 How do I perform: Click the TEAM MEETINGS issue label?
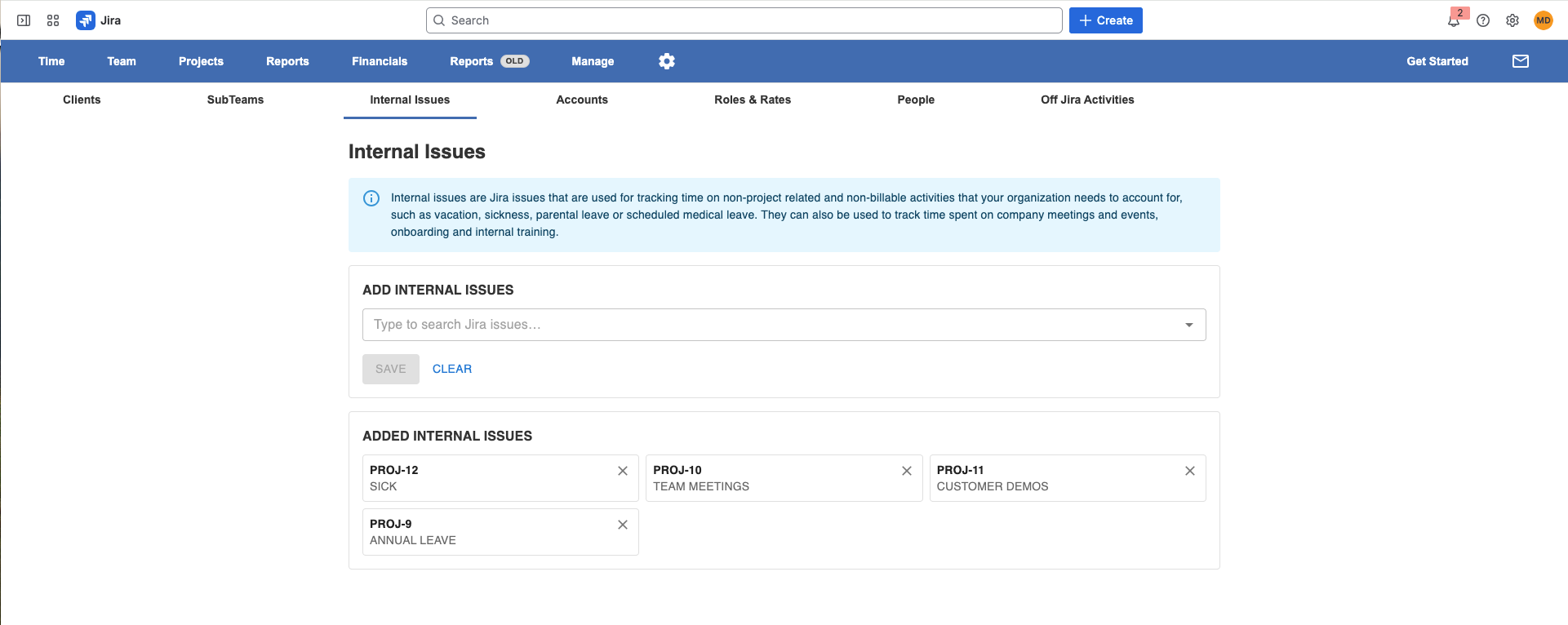[x=701, y=486]
